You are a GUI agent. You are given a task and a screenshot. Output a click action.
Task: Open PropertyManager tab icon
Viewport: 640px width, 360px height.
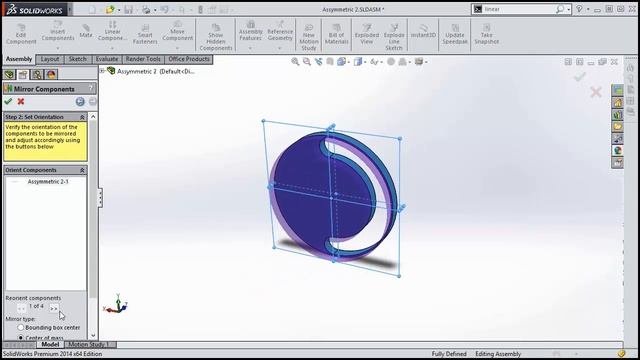[x=23, y=74]
